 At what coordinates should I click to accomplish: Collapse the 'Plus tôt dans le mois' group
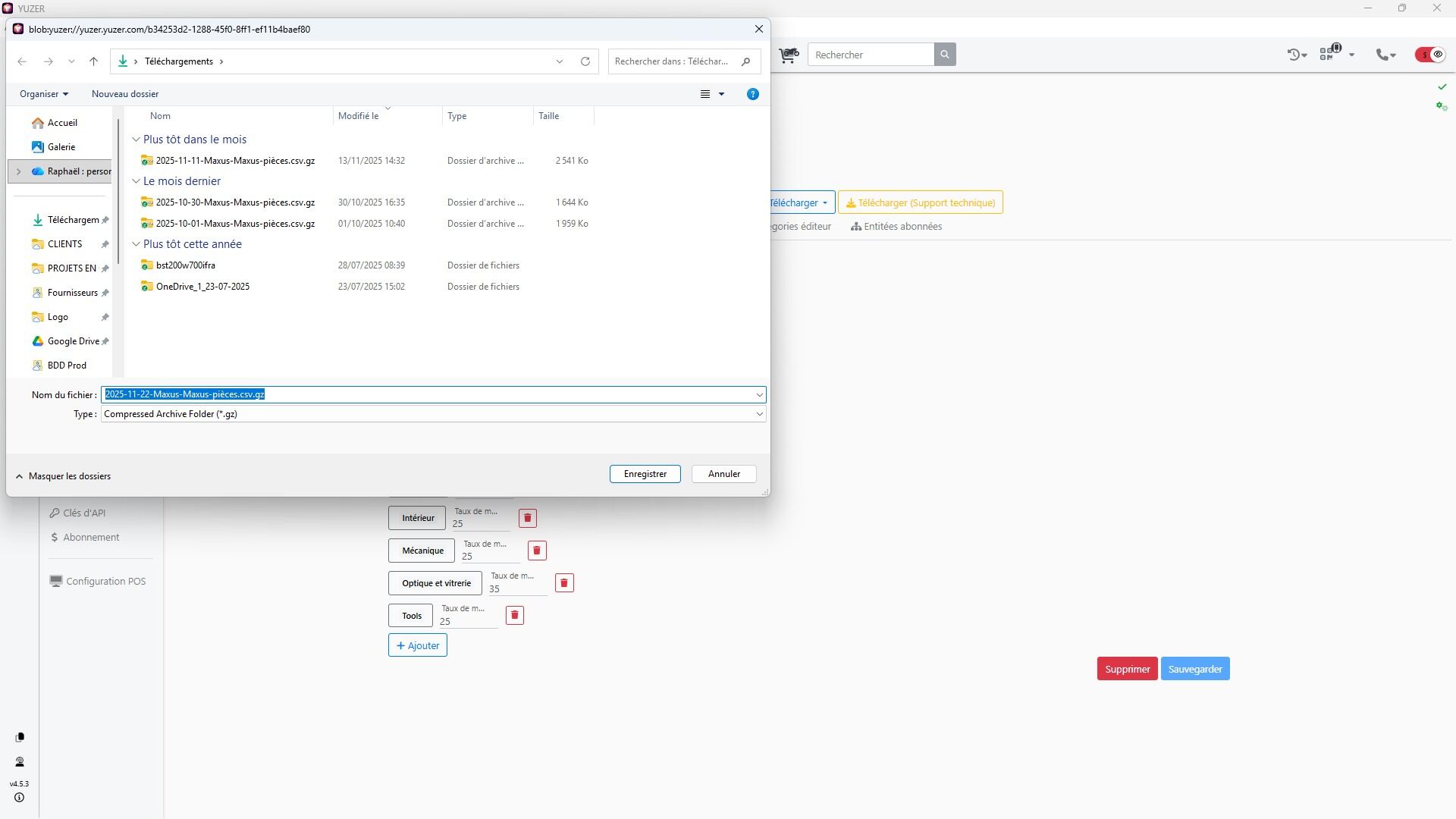point(136,140)
